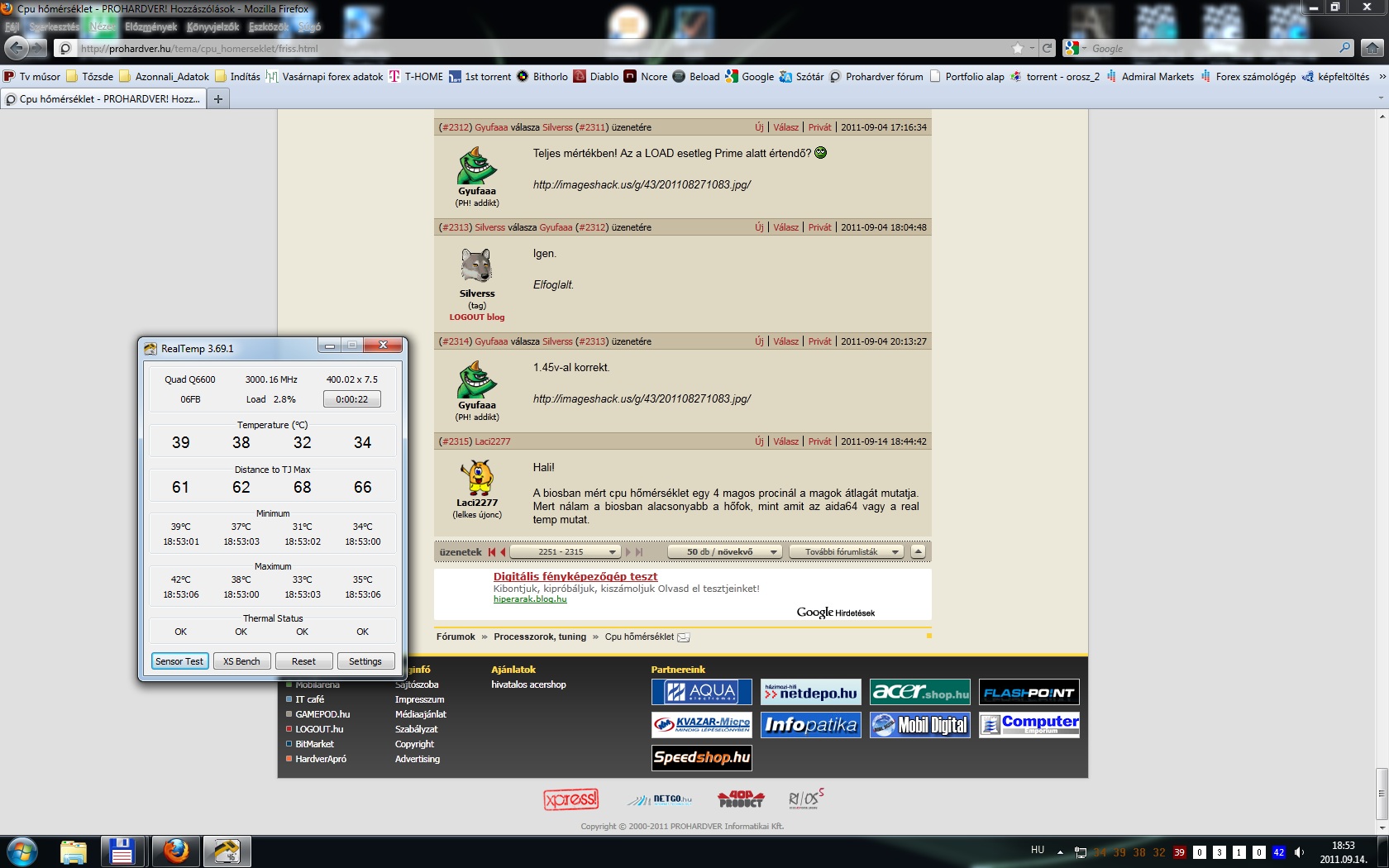Subscribe to topic via envelope icon
The width and height of the screenshot is (1389, 868).
[x=684, y=637]
